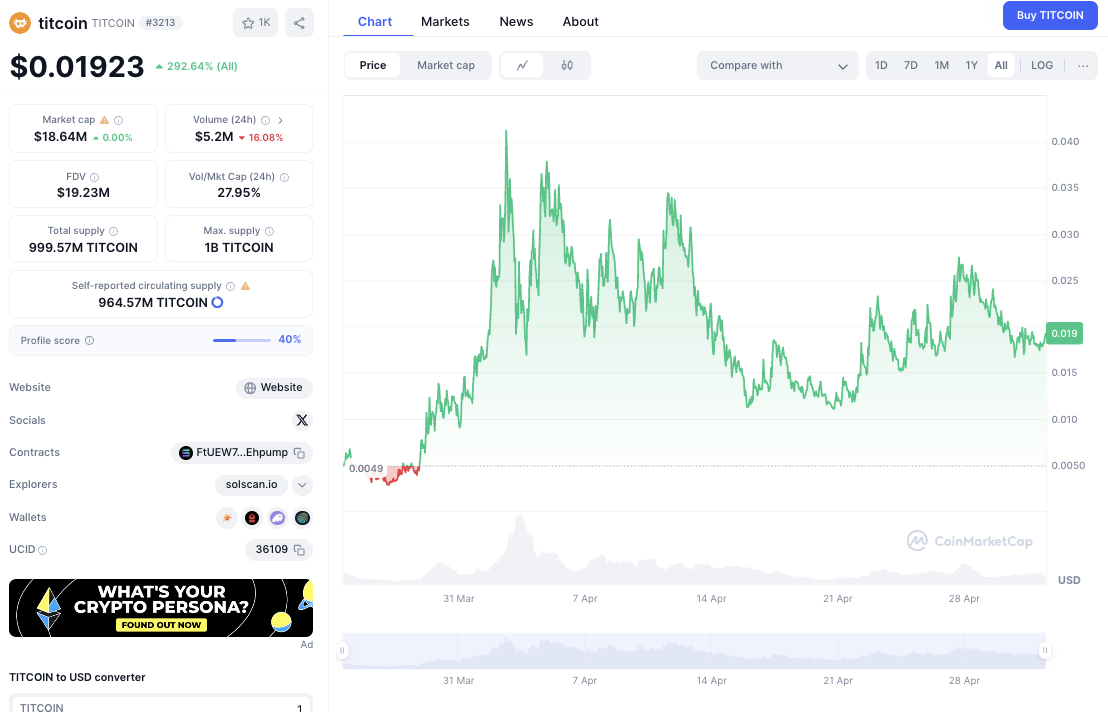Set chart range to 1Y
Screen dimensions: 1108x712
click(972, 66)
